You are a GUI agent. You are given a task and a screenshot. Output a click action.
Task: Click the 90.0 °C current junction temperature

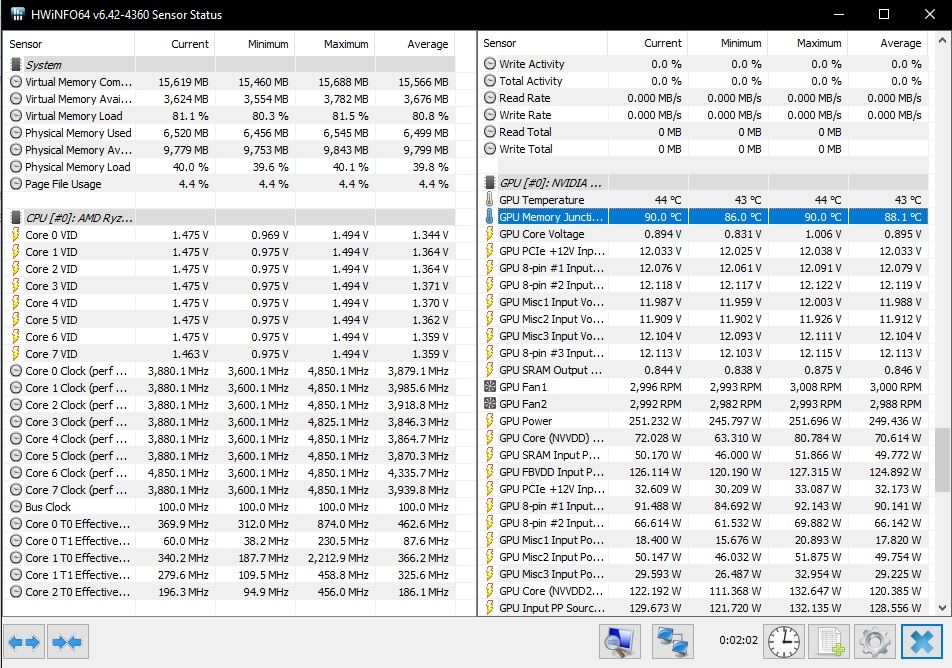662,217
